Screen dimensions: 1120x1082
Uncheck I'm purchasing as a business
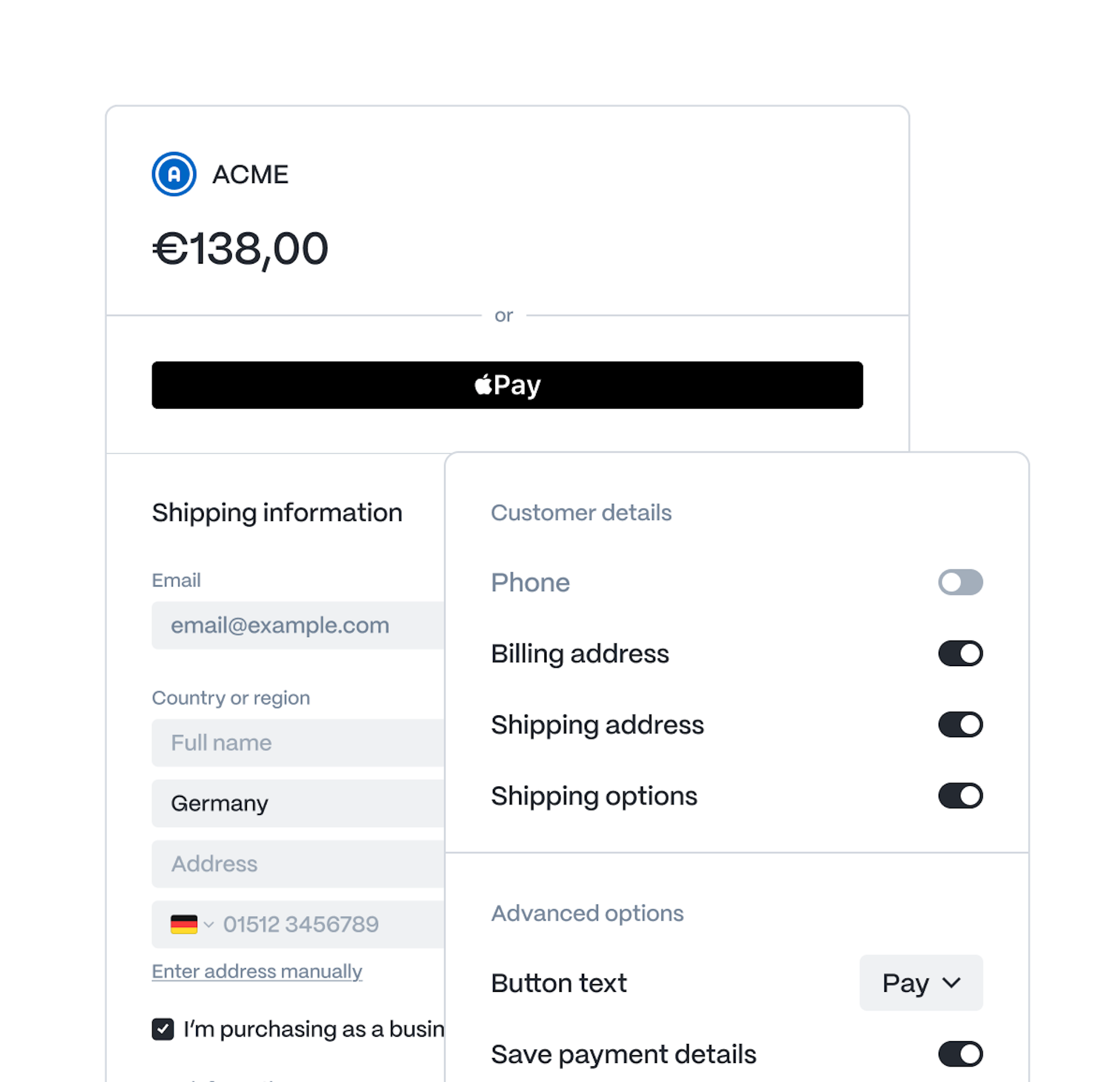[x=163, y=1029]
